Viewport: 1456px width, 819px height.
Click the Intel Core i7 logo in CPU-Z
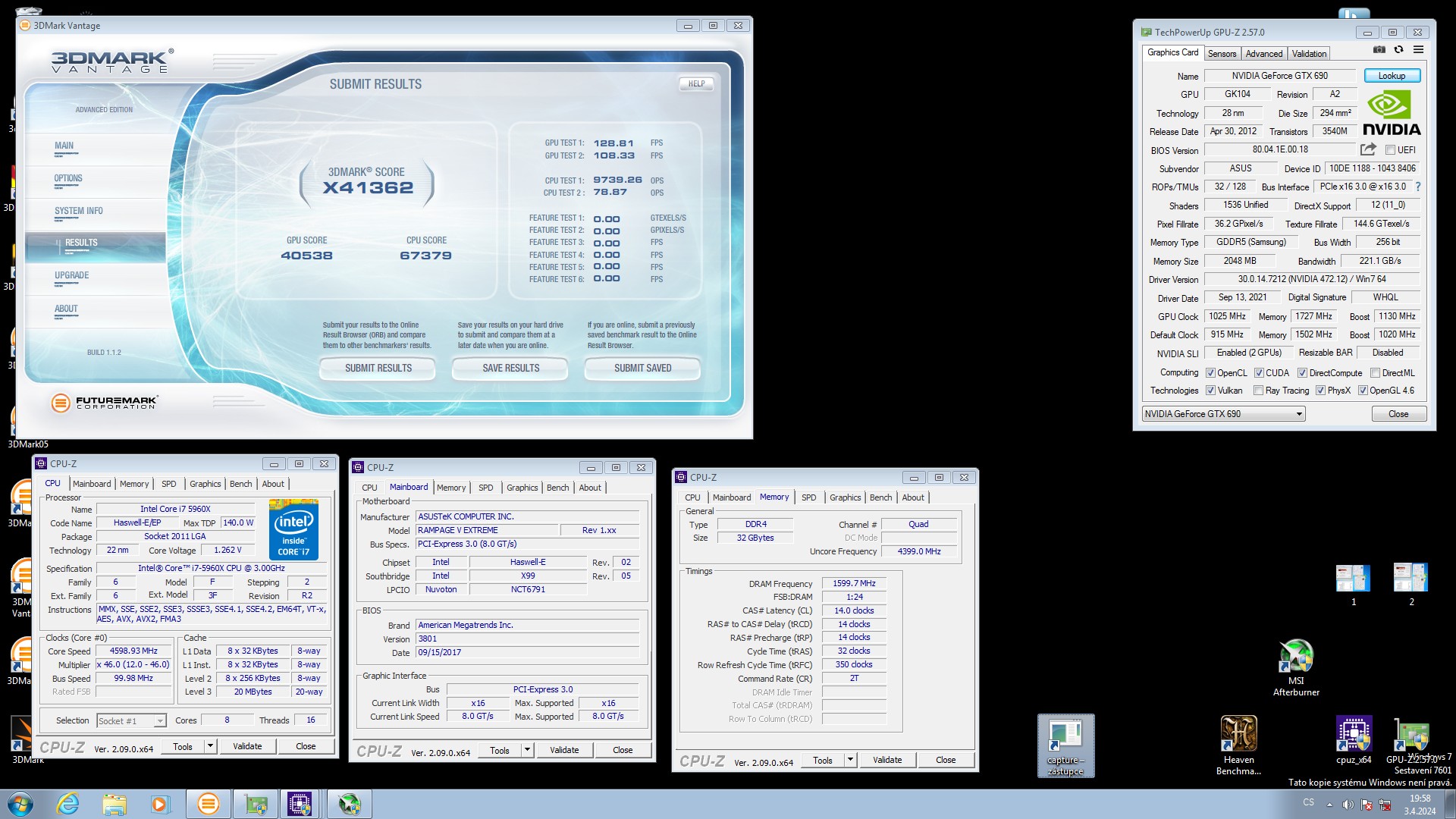(293, 529)
